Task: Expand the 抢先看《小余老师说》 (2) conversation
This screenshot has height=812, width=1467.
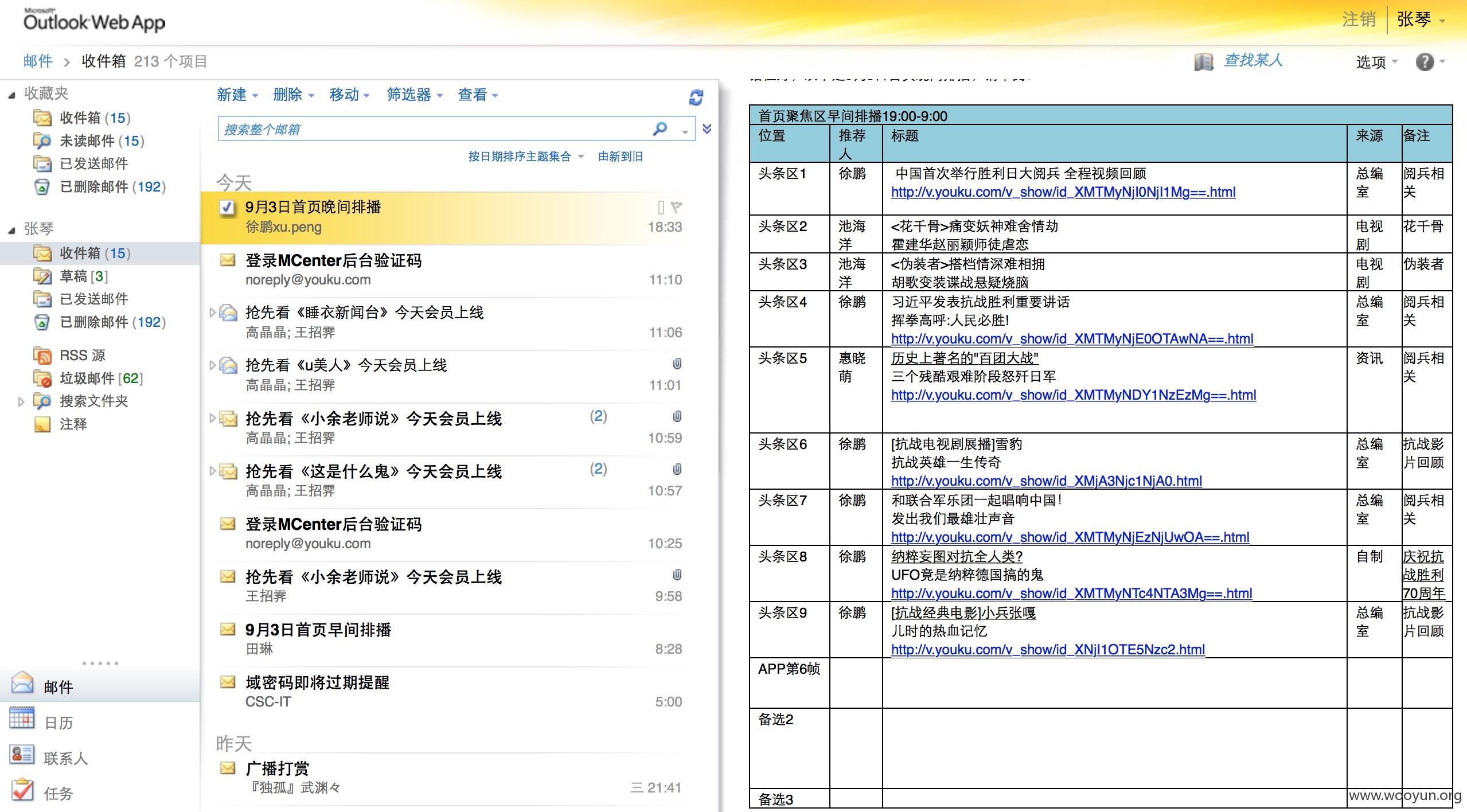Action: 213,418
